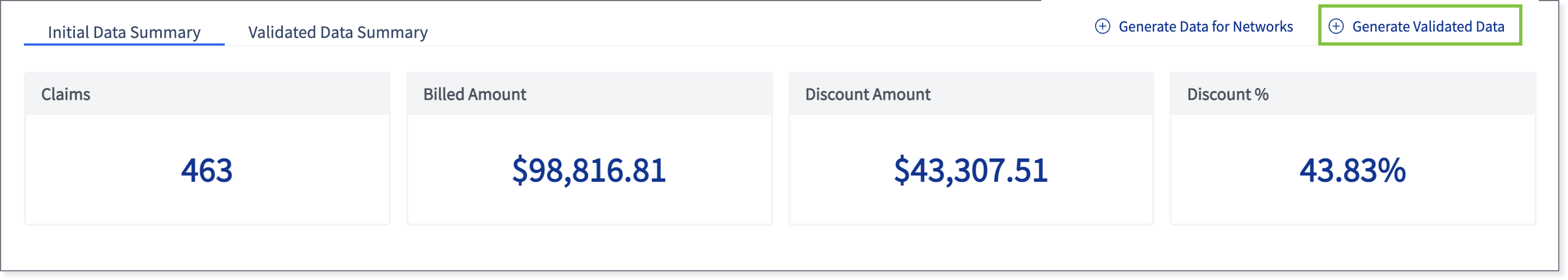Click the $98,816.81 billed amount value
Viewport: 1568px width, 280px height.
[x=589, y=170]
